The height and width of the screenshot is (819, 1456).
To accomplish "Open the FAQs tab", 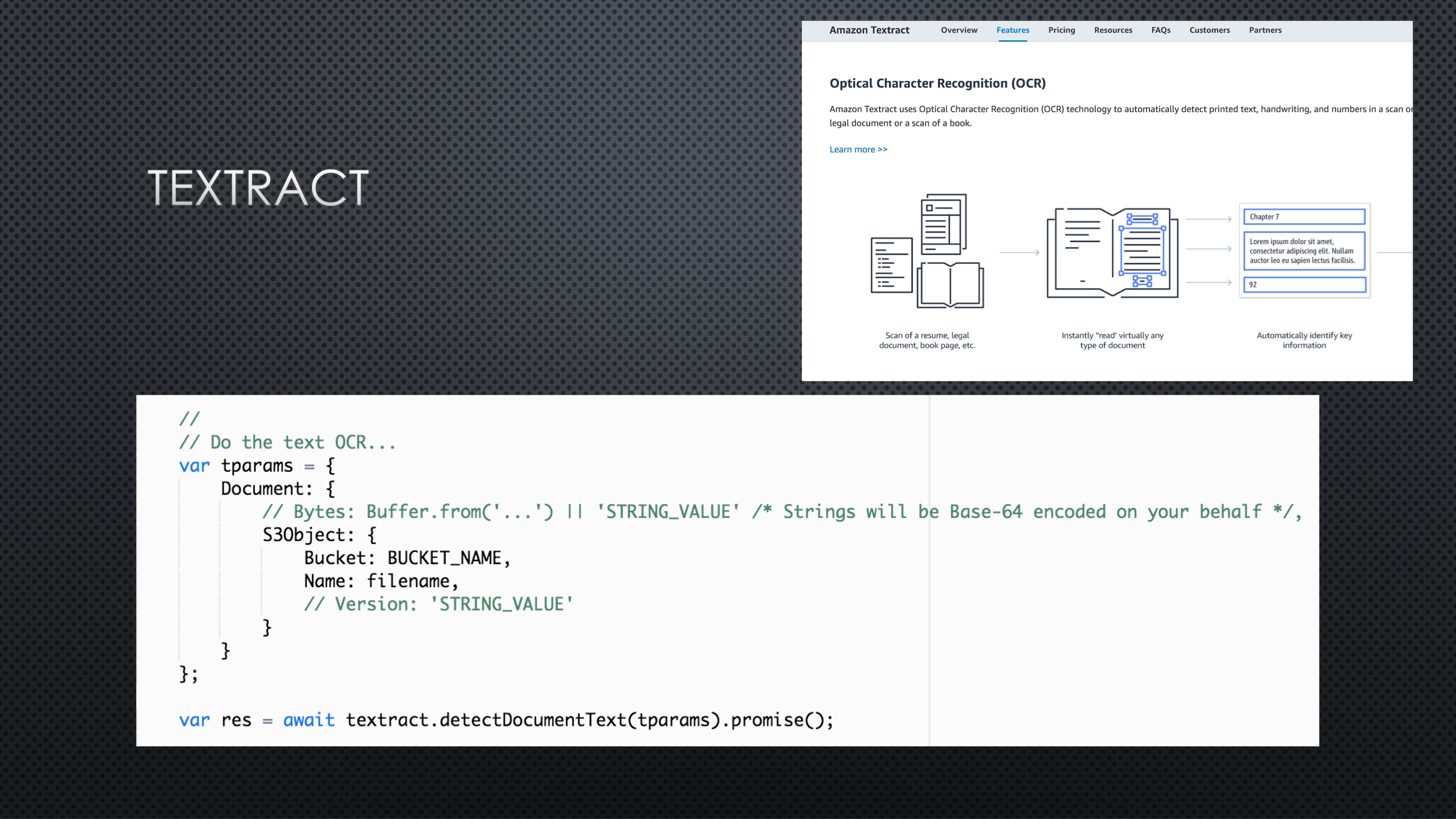I will 1160,30.
